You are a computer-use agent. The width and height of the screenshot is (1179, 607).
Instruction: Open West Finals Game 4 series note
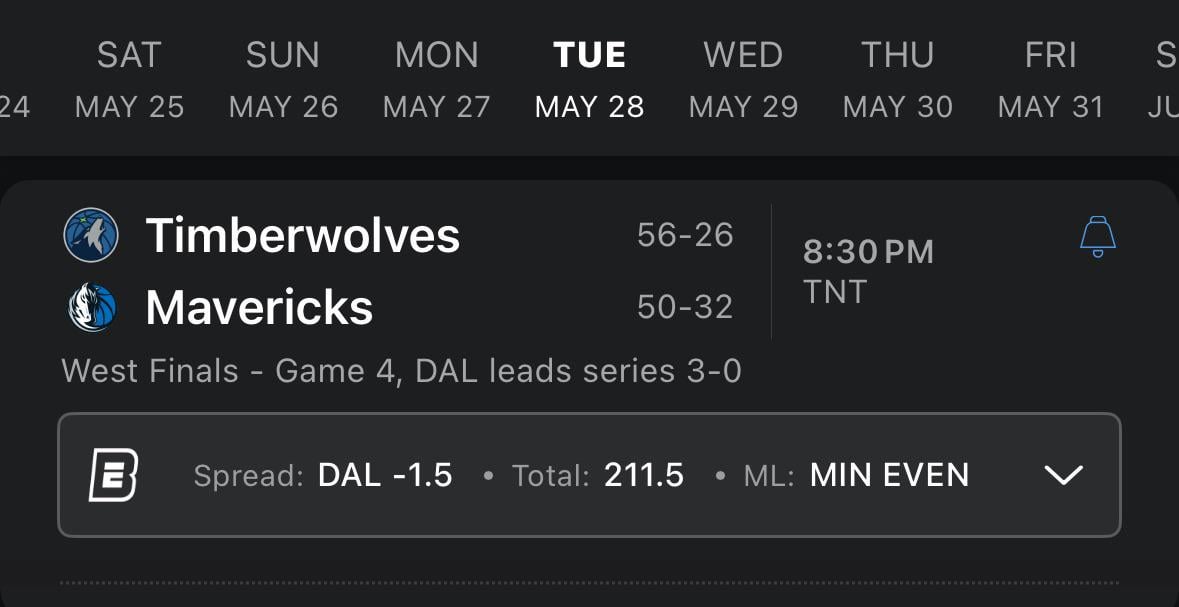tap(401, 371)
